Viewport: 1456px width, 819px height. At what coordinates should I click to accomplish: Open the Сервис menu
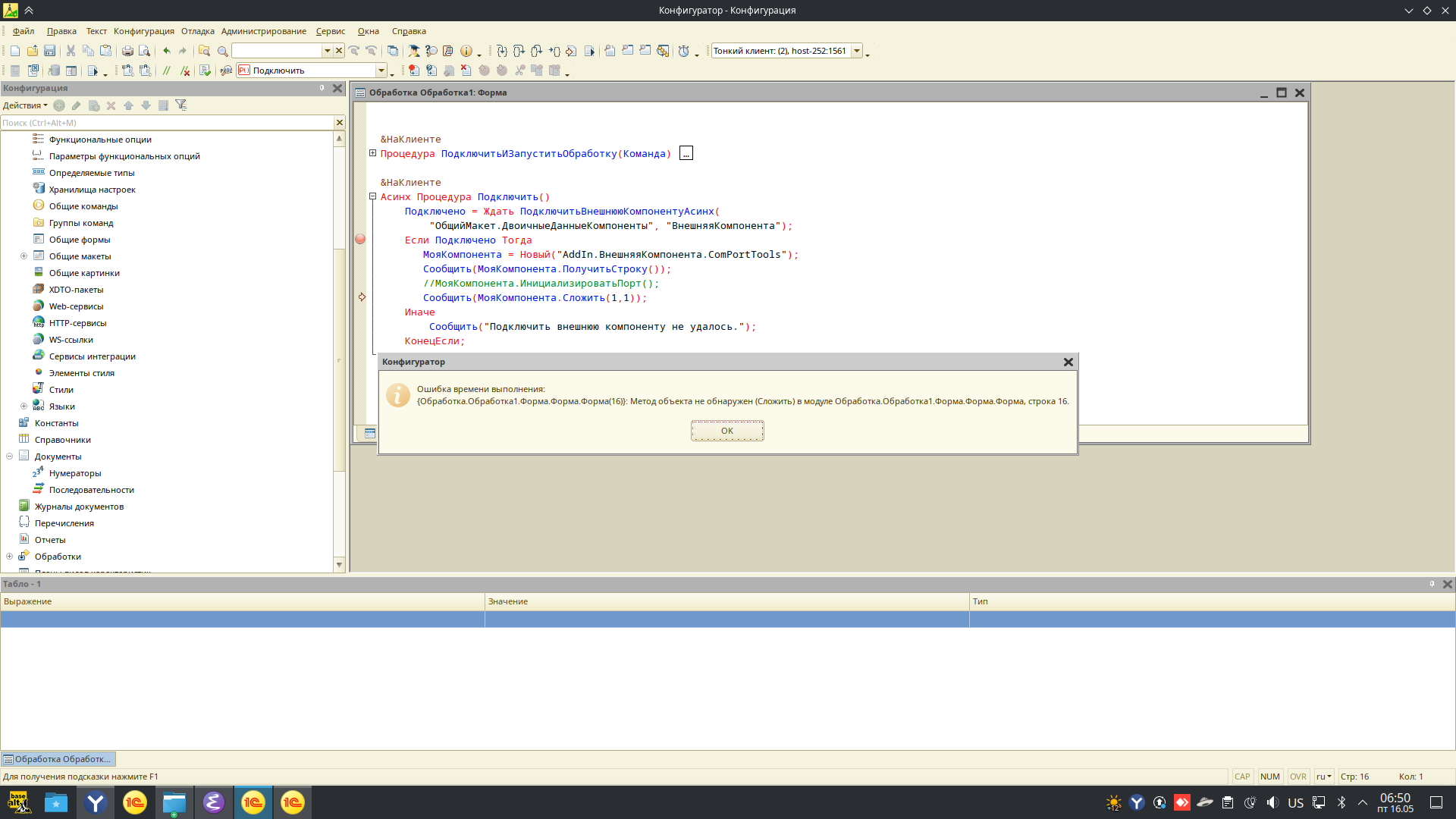coord(331,31)
